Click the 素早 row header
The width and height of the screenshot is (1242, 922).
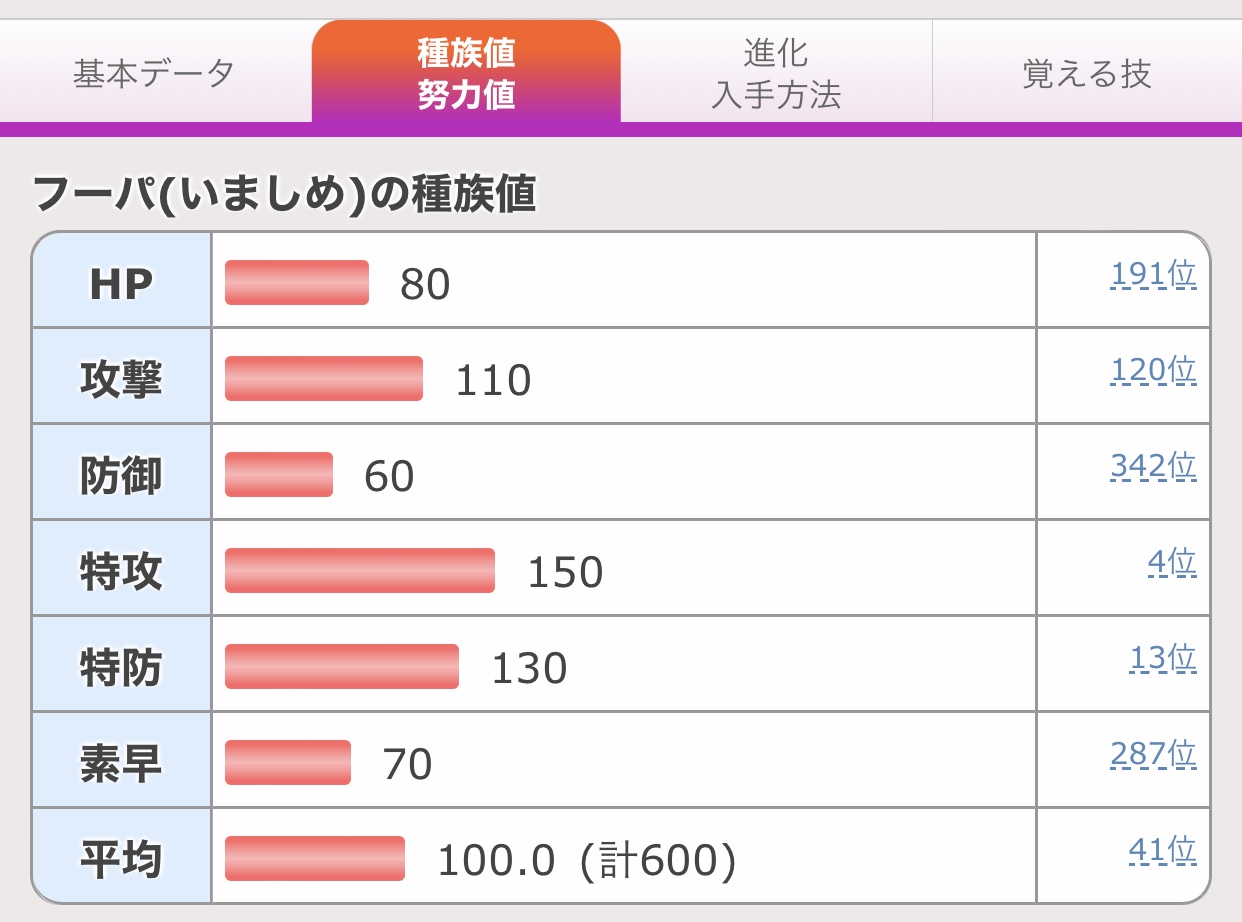point(121,764)
